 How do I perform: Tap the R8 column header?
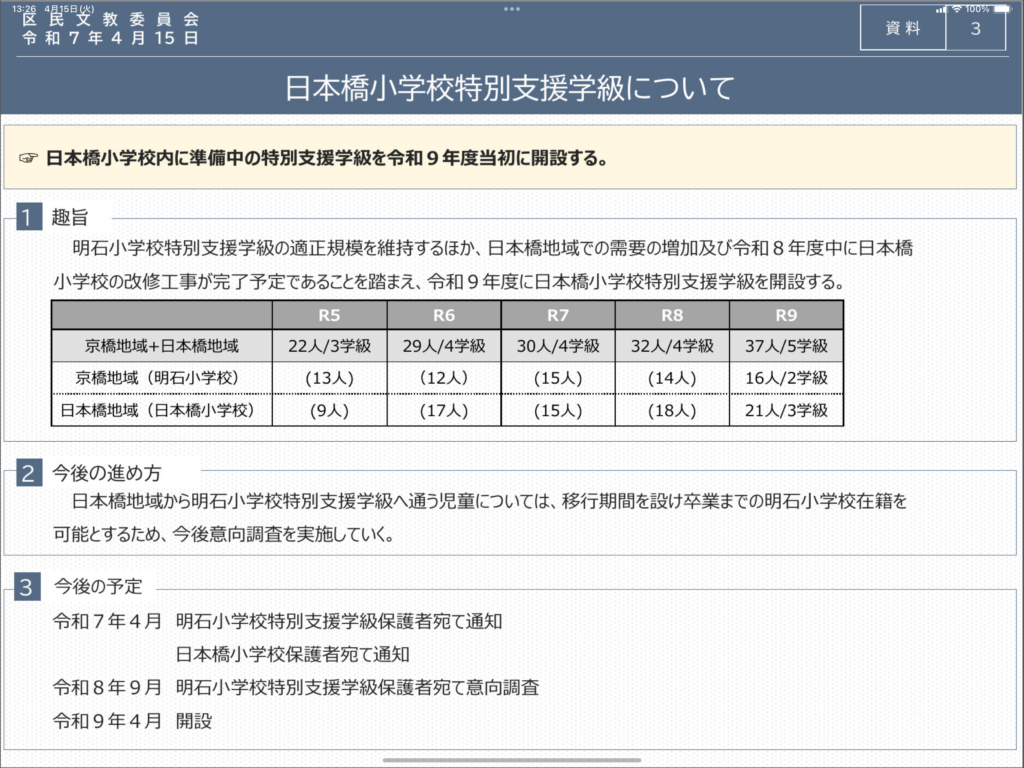tap(672, 315)
